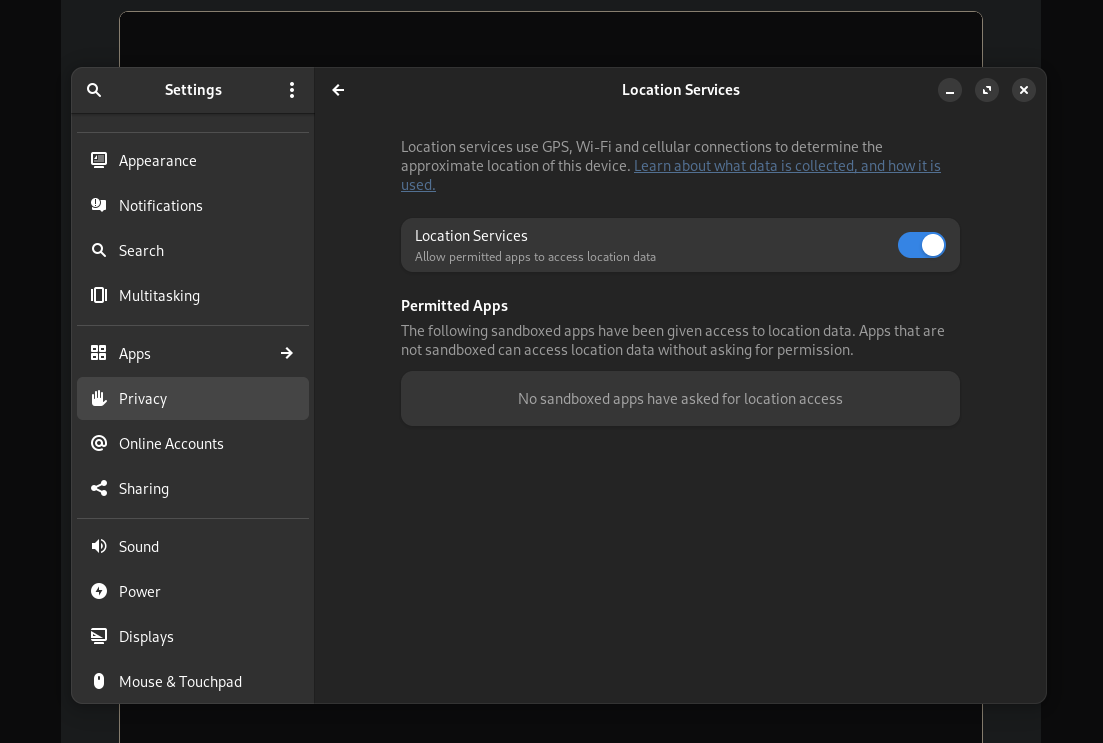
Task: Click the Location Services row title
Action: coord(471,236)
